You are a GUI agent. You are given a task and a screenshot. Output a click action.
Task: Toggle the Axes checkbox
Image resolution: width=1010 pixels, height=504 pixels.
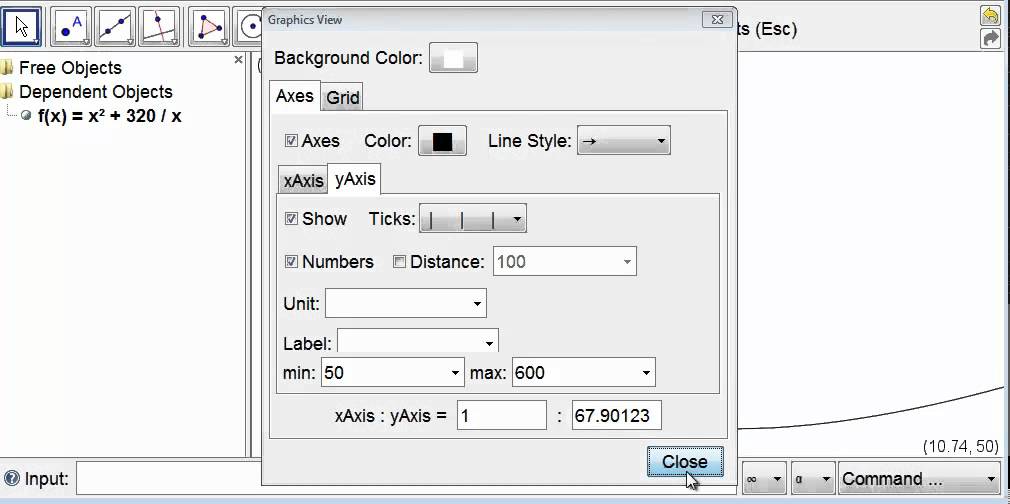(292, 141)
